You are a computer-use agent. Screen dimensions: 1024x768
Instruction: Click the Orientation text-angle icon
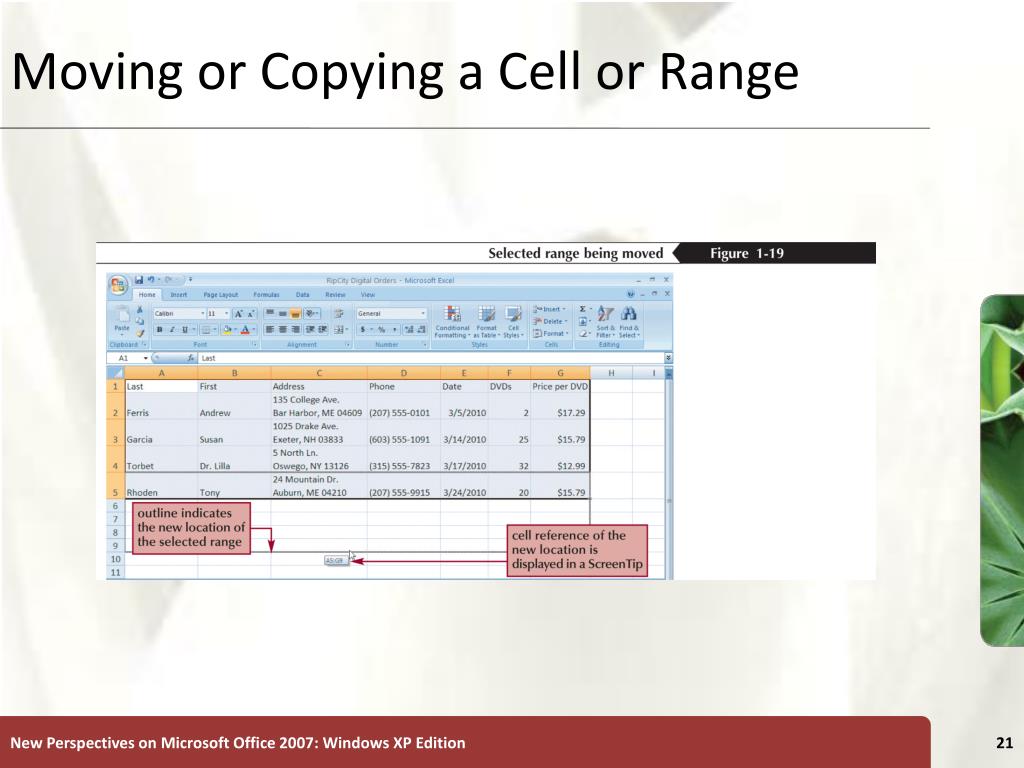(310, 313)
